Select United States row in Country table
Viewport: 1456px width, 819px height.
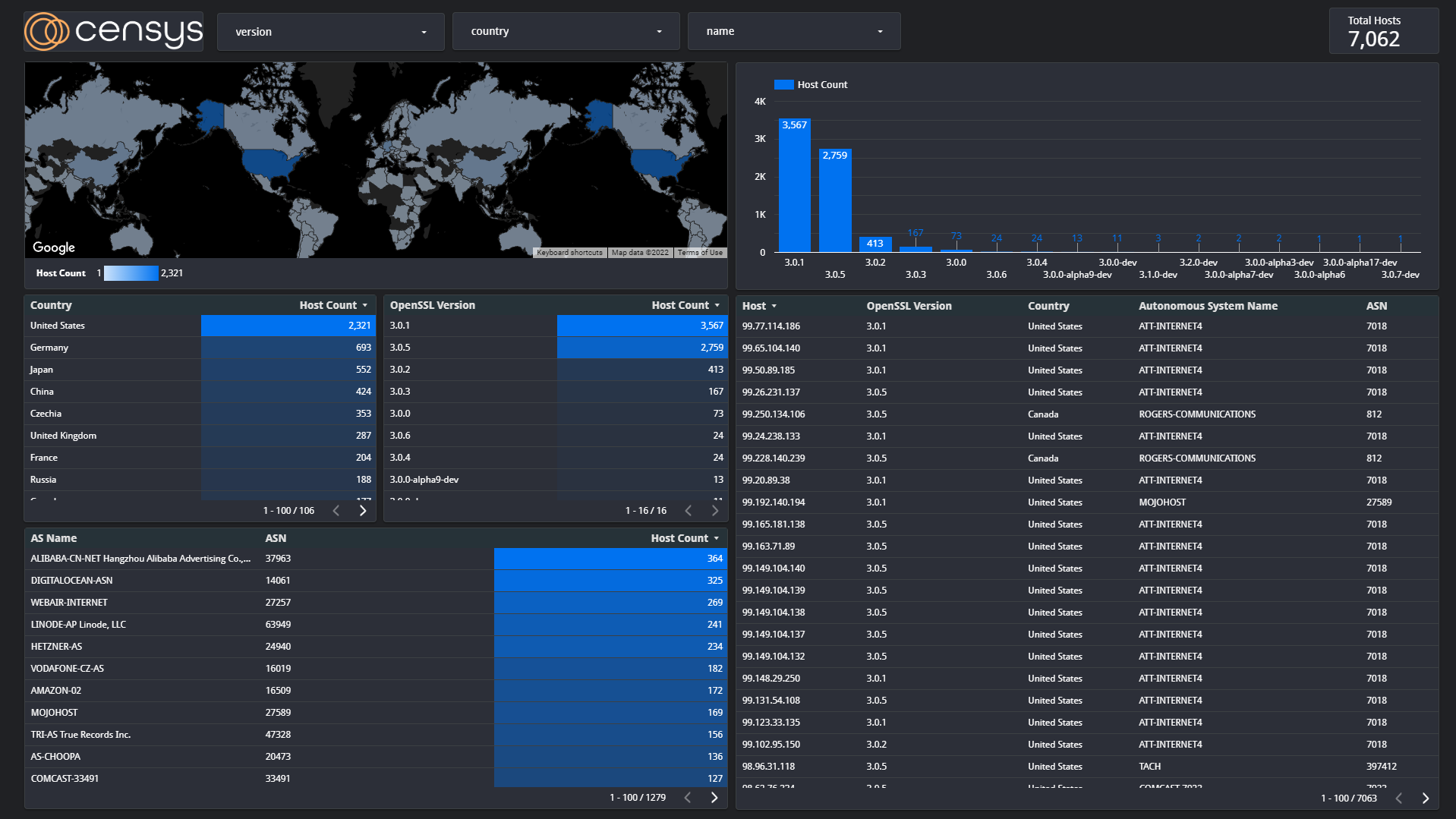click(x=58, y=326)
